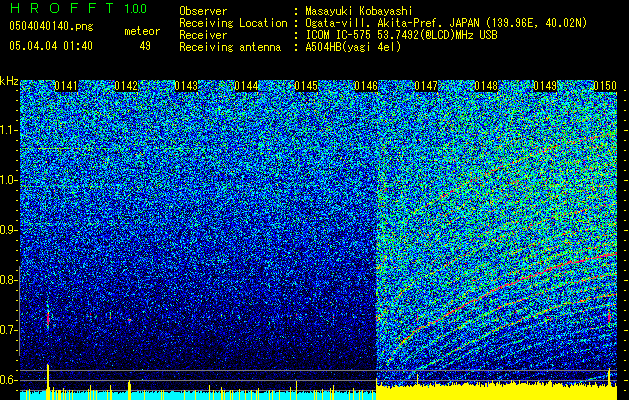This screenshot has height=400, width=629.
Task: Click the 1.1 kHz axis label
Action: pos(9,131)
